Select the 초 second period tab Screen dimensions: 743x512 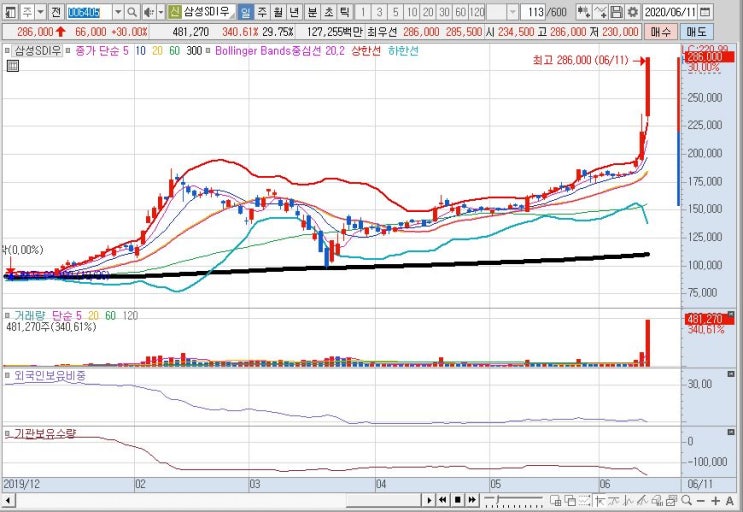pyautogui.click(x=328, y=12)
